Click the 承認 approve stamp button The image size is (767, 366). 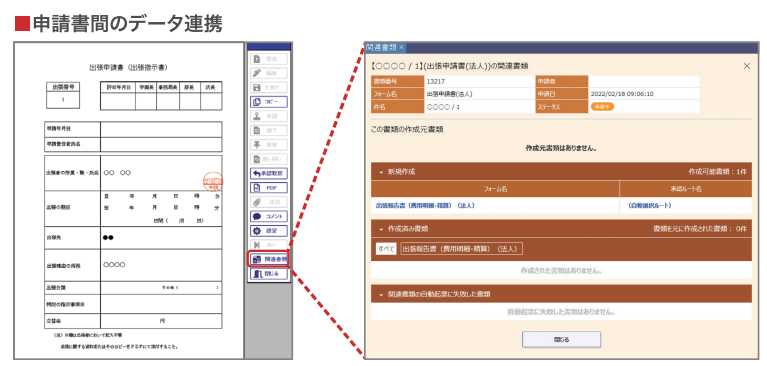pos(269,116)
